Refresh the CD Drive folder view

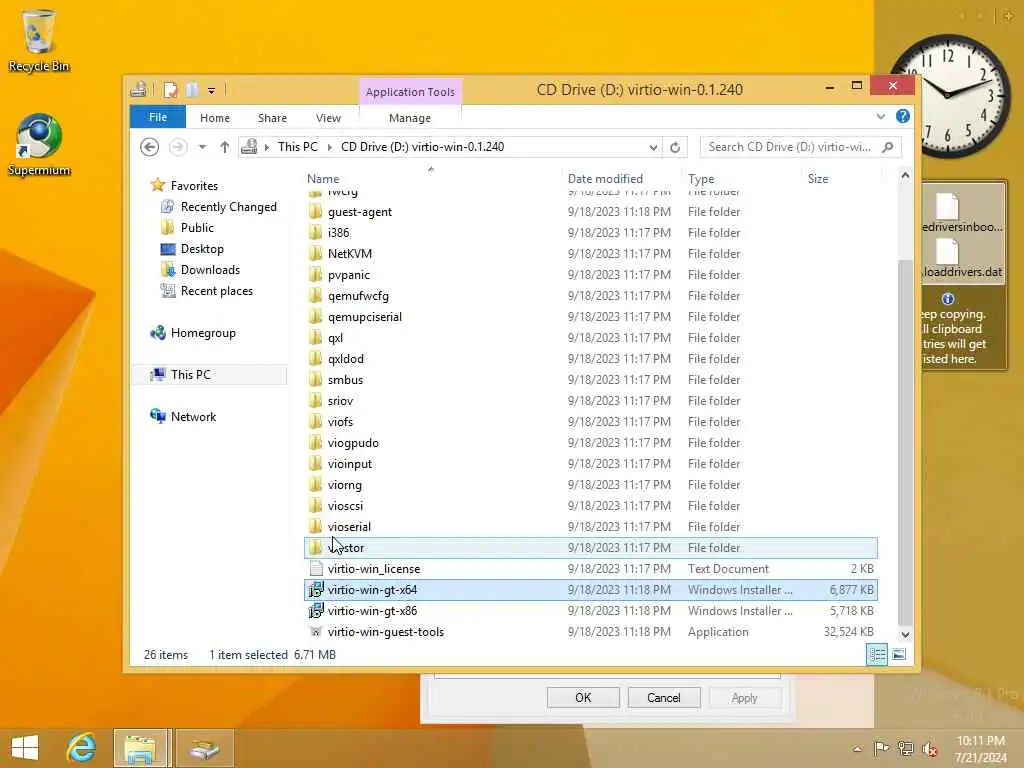click(x=675, y=147)
